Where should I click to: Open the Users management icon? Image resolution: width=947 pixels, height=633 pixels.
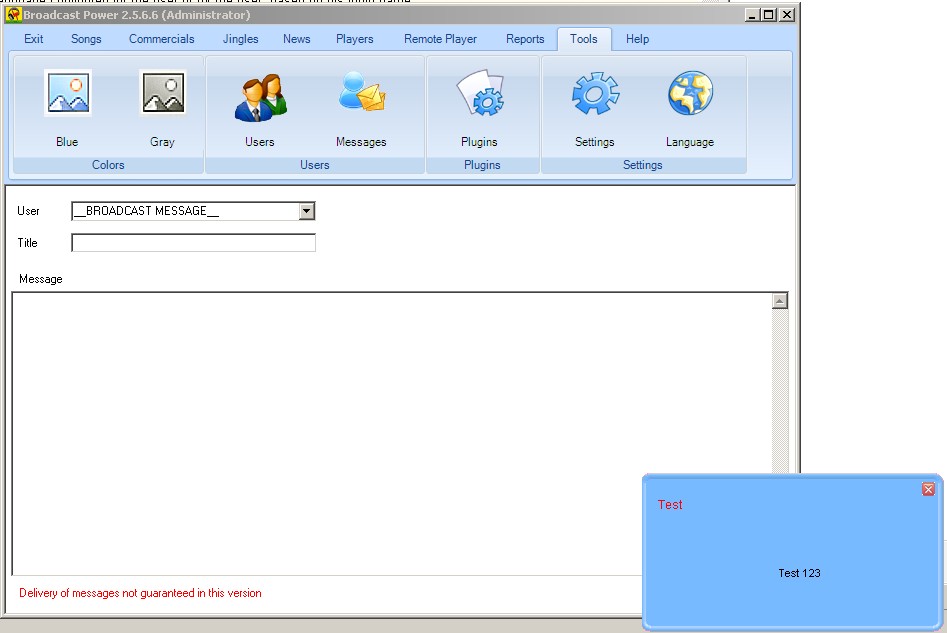260,97
